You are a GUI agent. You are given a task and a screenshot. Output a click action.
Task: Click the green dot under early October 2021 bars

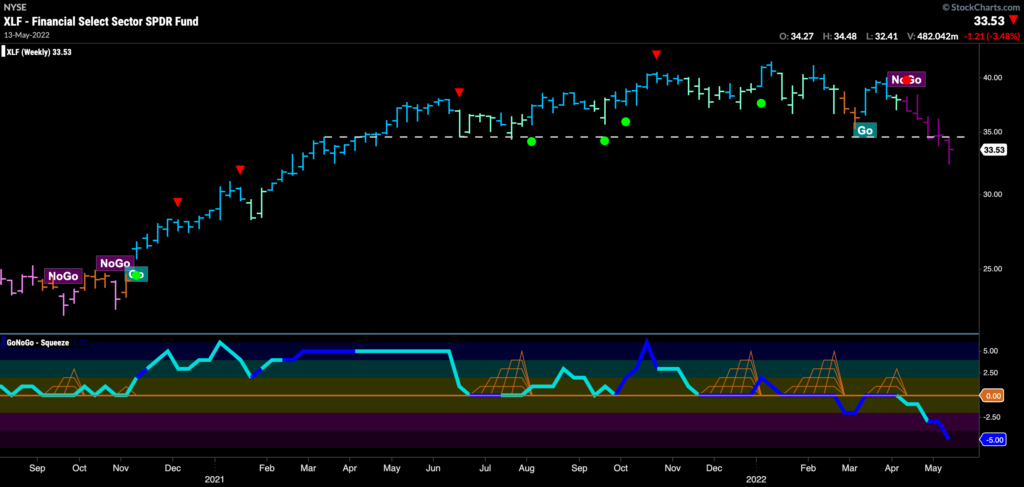[x=626, y=121]
